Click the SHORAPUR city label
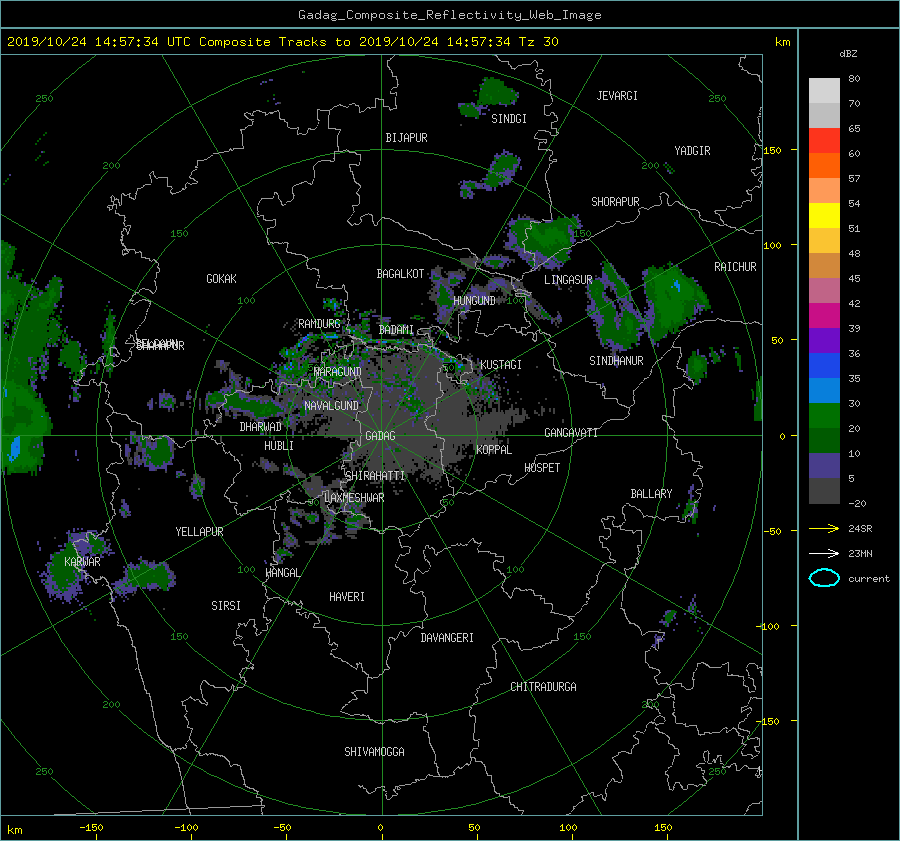Image resolution: width=900 pixels, height=841 pixels. tap(615, 202)
